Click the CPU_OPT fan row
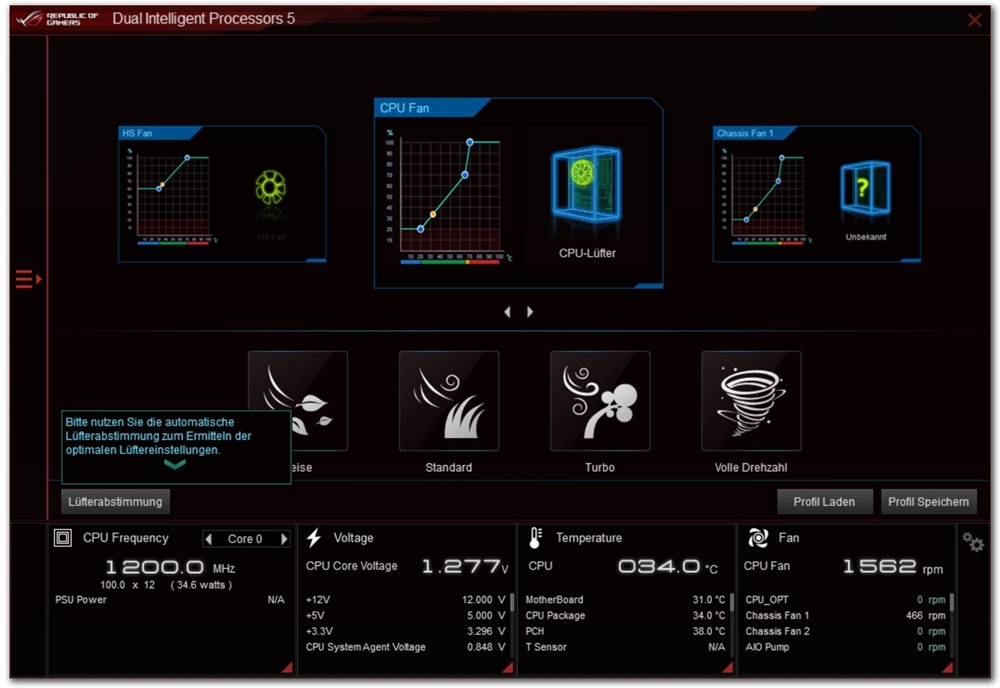 pyautogui.click(x=846, y=599)
